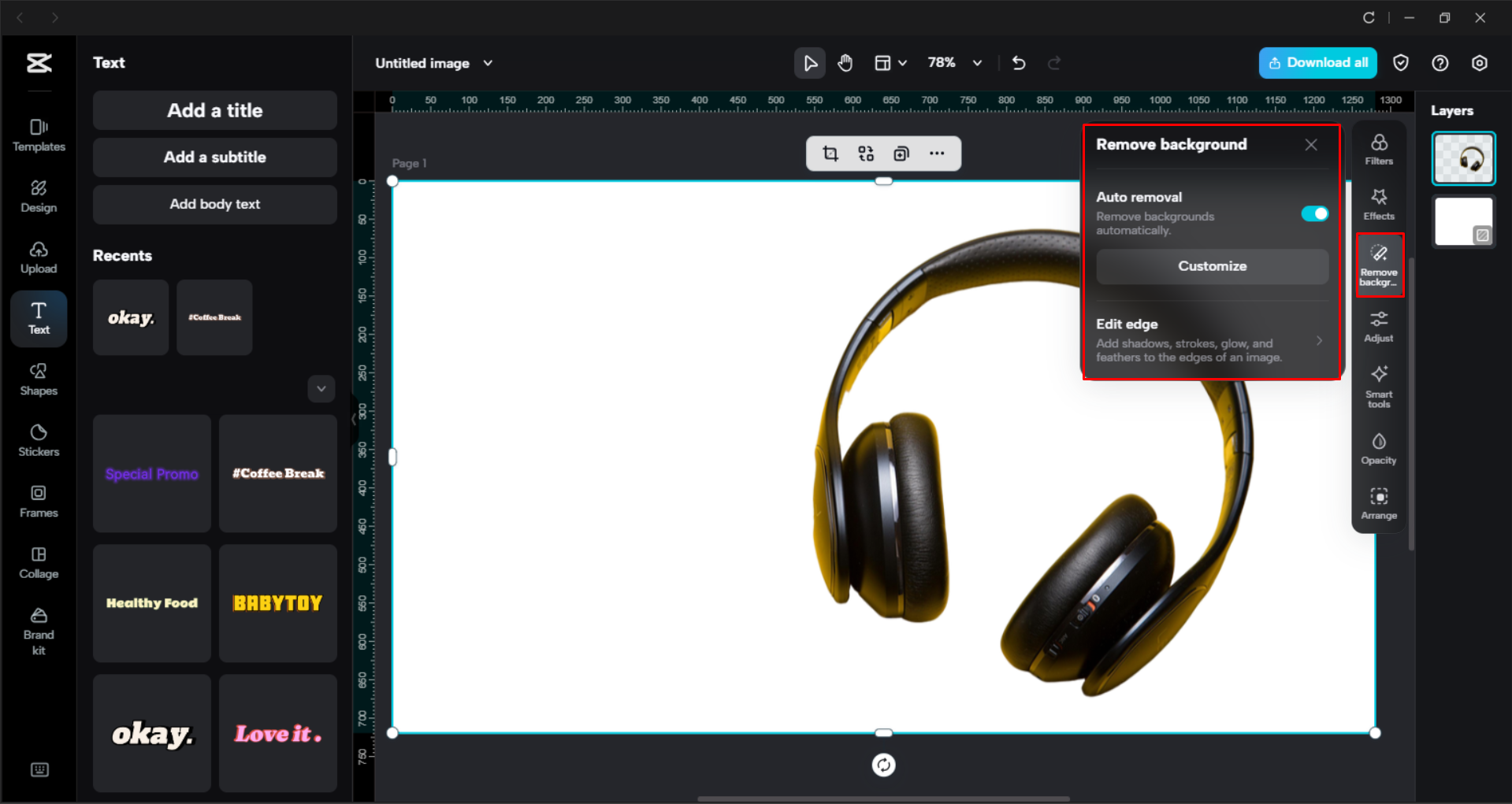Image resolution: width=1512 pixels, height=804 pixels.
Task: Open the Brand kit section
Action: coord(38,628)
